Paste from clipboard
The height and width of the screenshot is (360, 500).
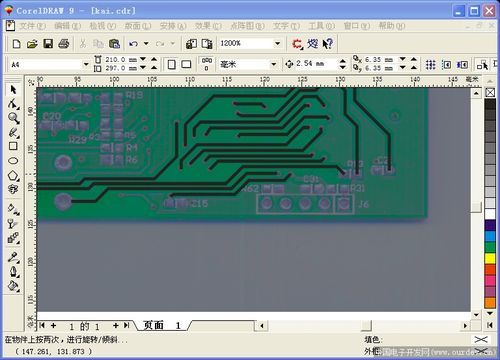coord(114,44)
